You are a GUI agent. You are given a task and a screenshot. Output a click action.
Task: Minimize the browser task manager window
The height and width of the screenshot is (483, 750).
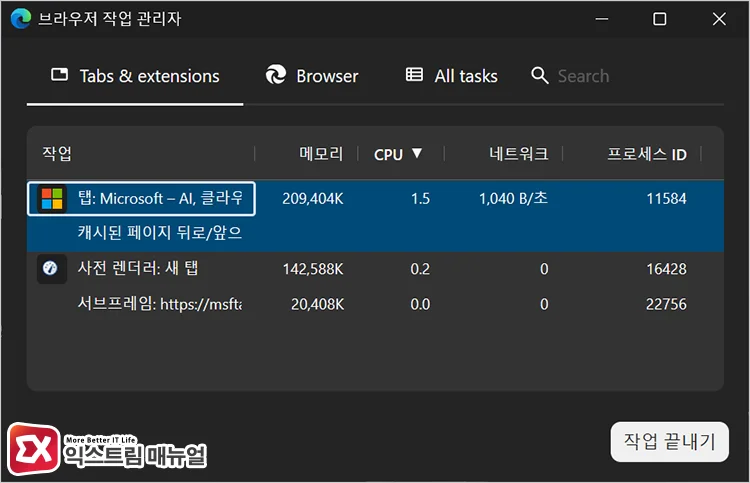602,19
